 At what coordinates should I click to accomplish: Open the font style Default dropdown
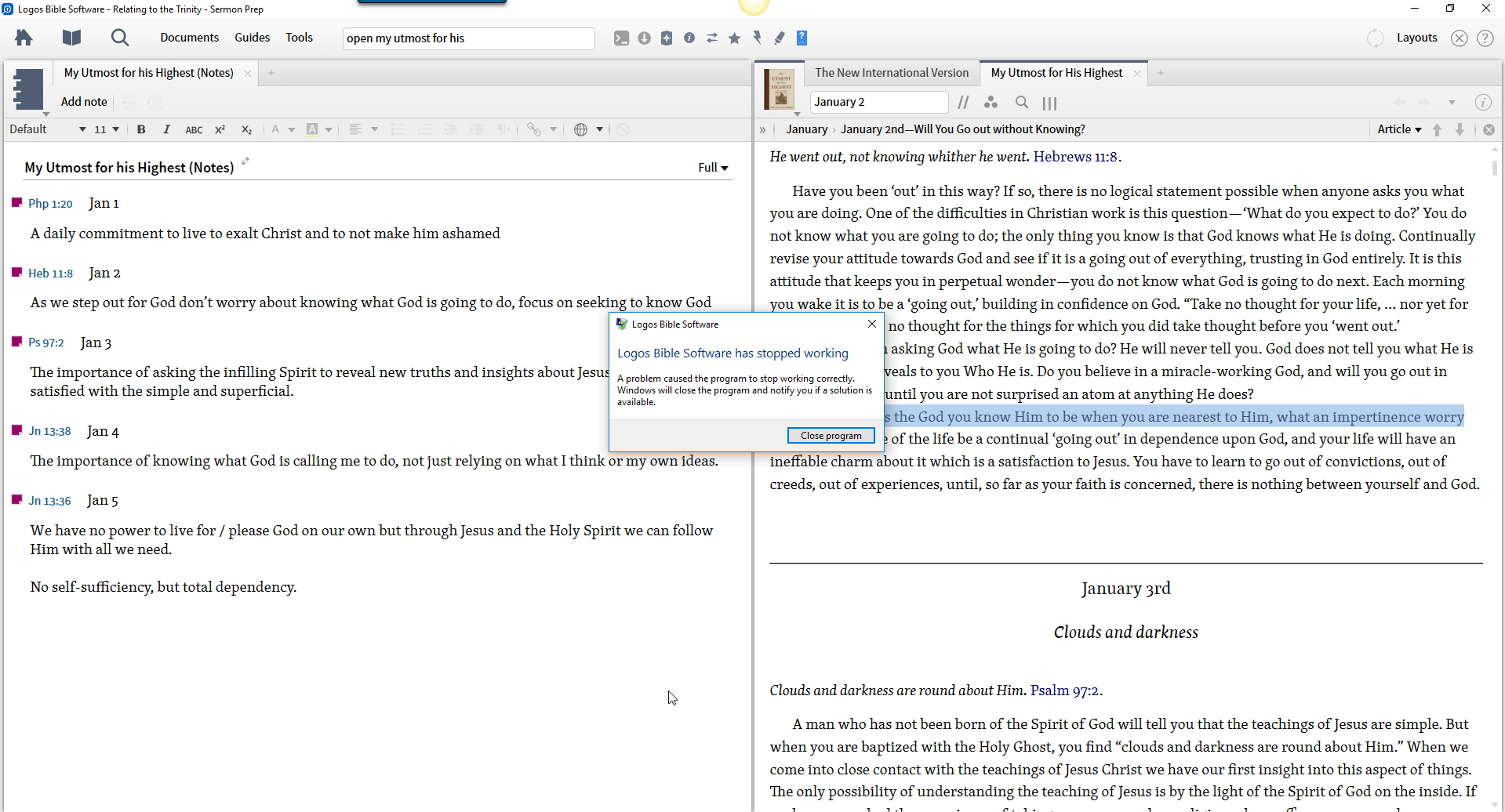click(47, 129)
